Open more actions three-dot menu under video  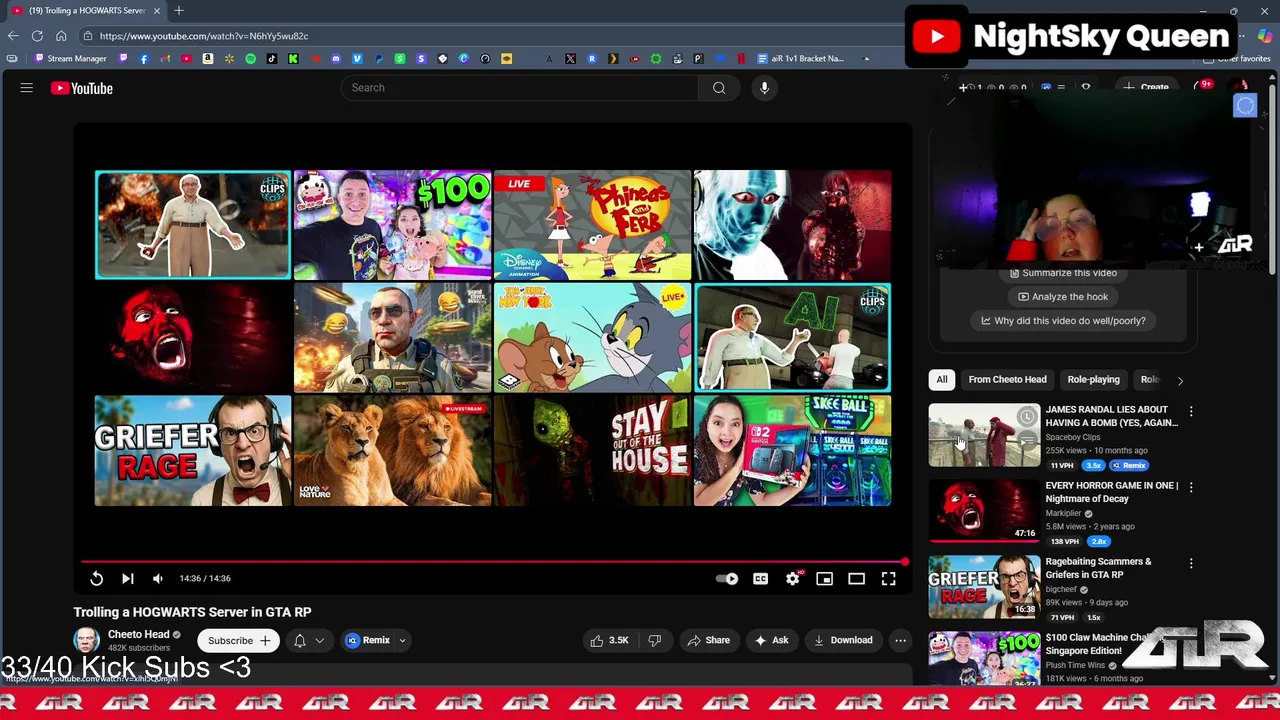pyautogui.click(x=900, y=640)
